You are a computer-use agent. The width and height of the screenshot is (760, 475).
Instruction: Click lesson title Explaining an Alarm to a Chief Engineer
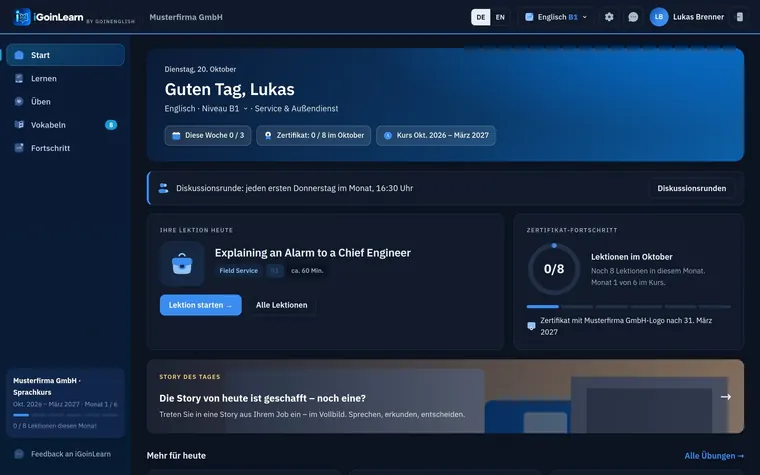click(313, 253)
